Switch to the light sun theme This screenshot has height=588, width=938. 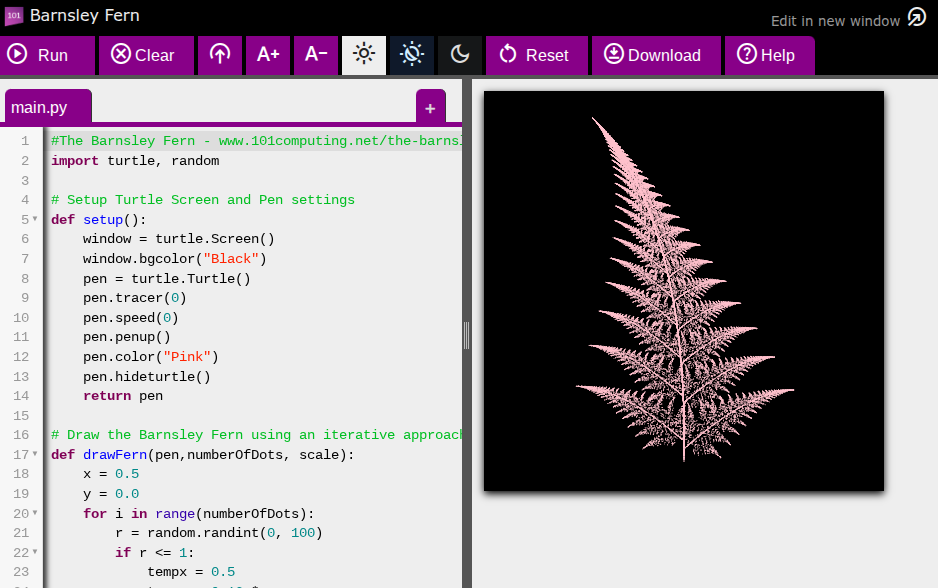(x=364, y=55)
